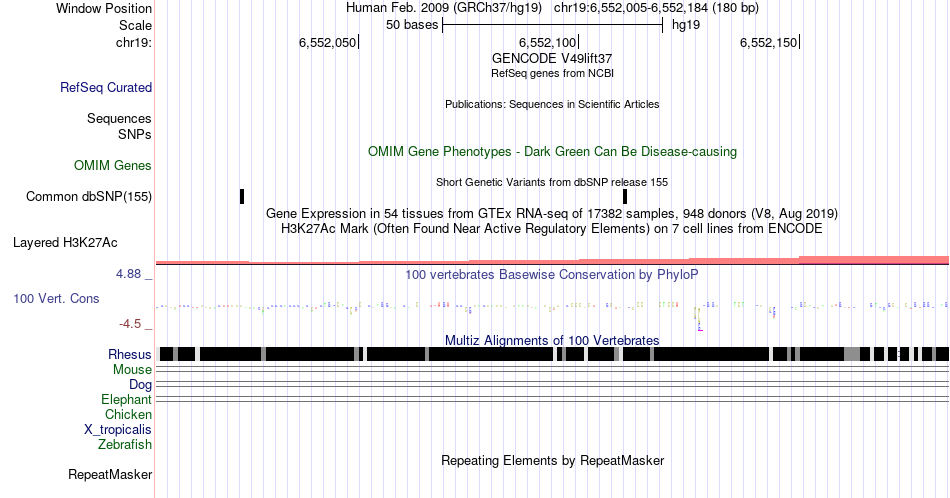This screenshot has width=950, height=498.
Task: Click the RepeatMasker track label
Action: coord(110,474)
